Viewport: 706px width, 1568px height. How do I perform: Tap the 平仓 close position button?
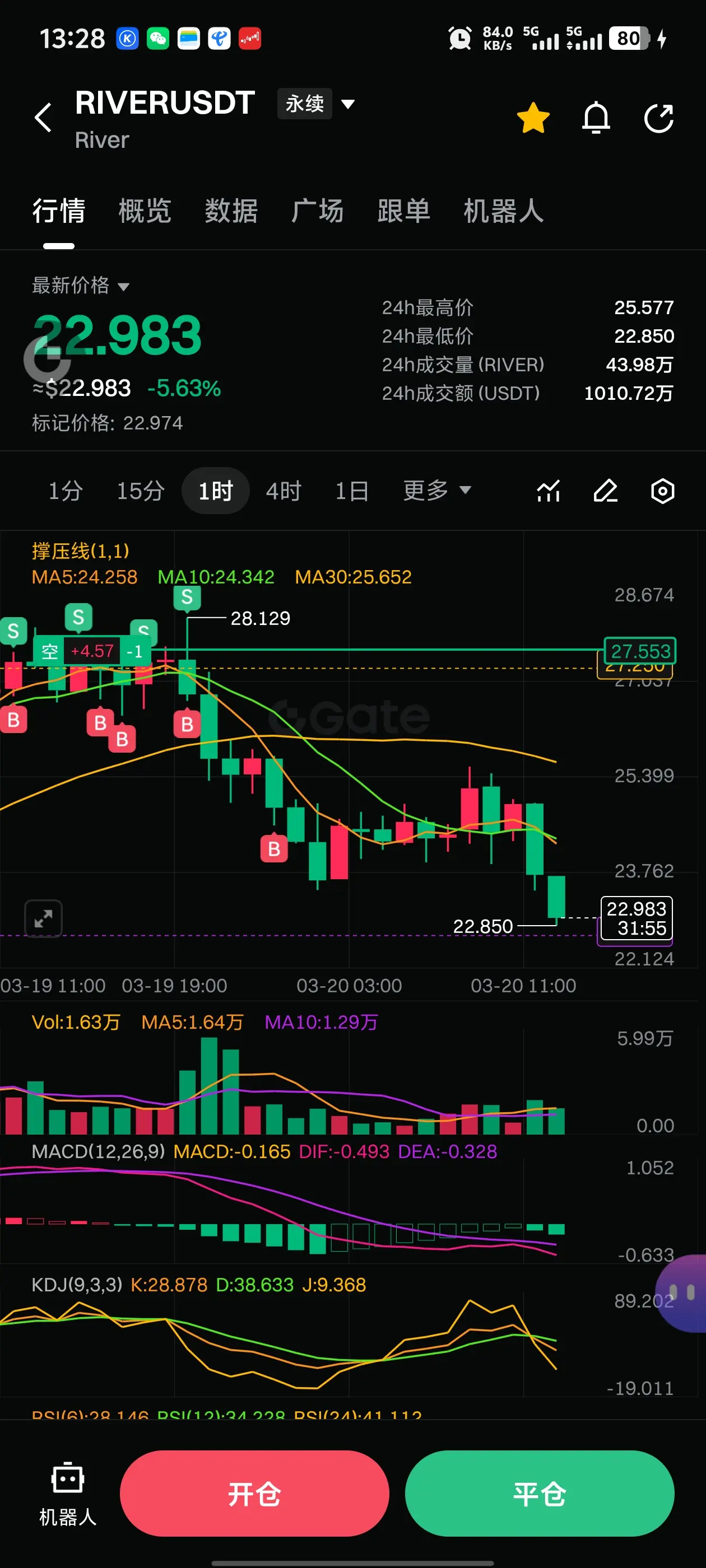[540, 1493]
